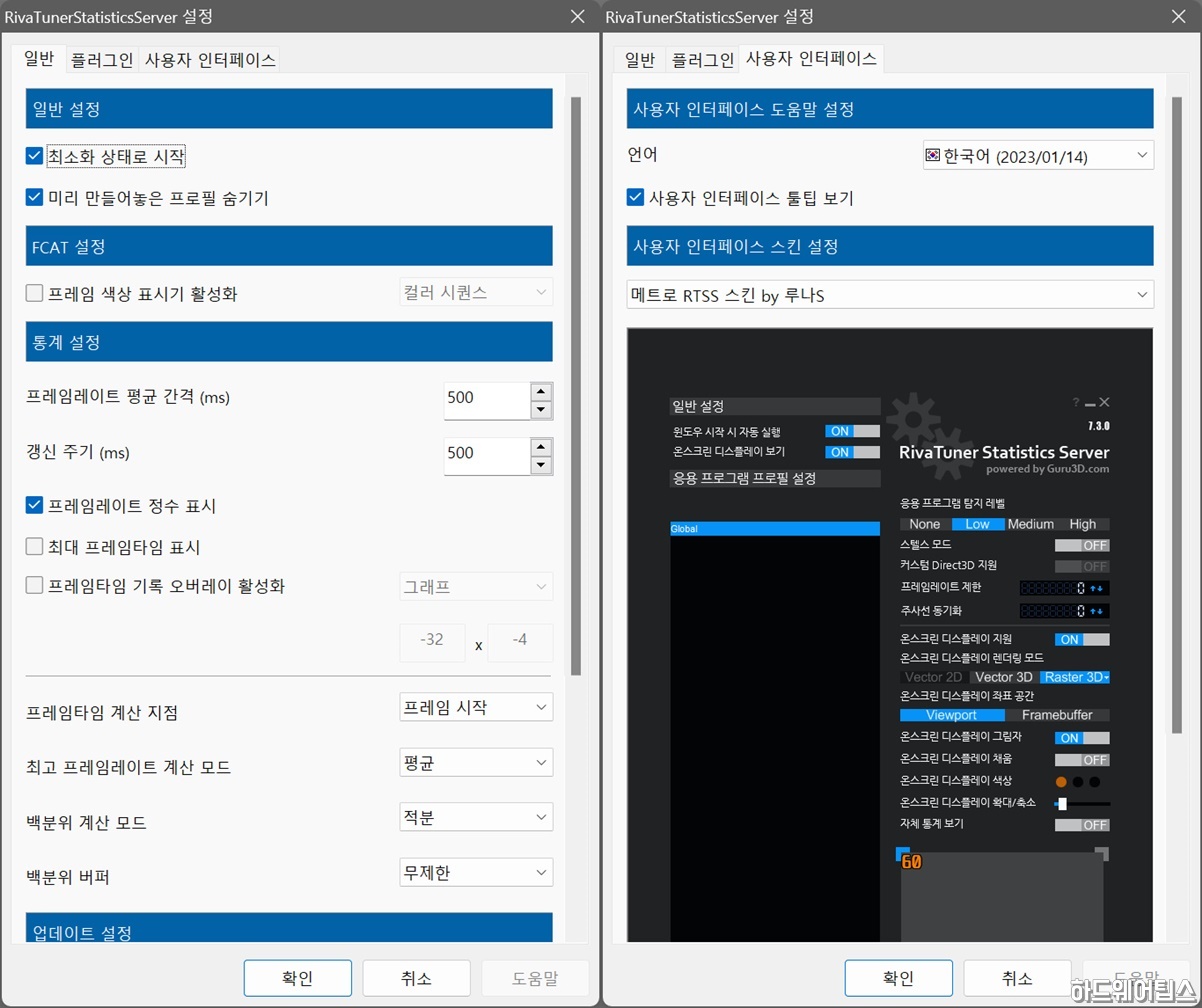Open 최고 프레임레이트 계산 모드 dropdown showing 평균
Viewport: 1202px width, 1008px height.
[476, 763]
